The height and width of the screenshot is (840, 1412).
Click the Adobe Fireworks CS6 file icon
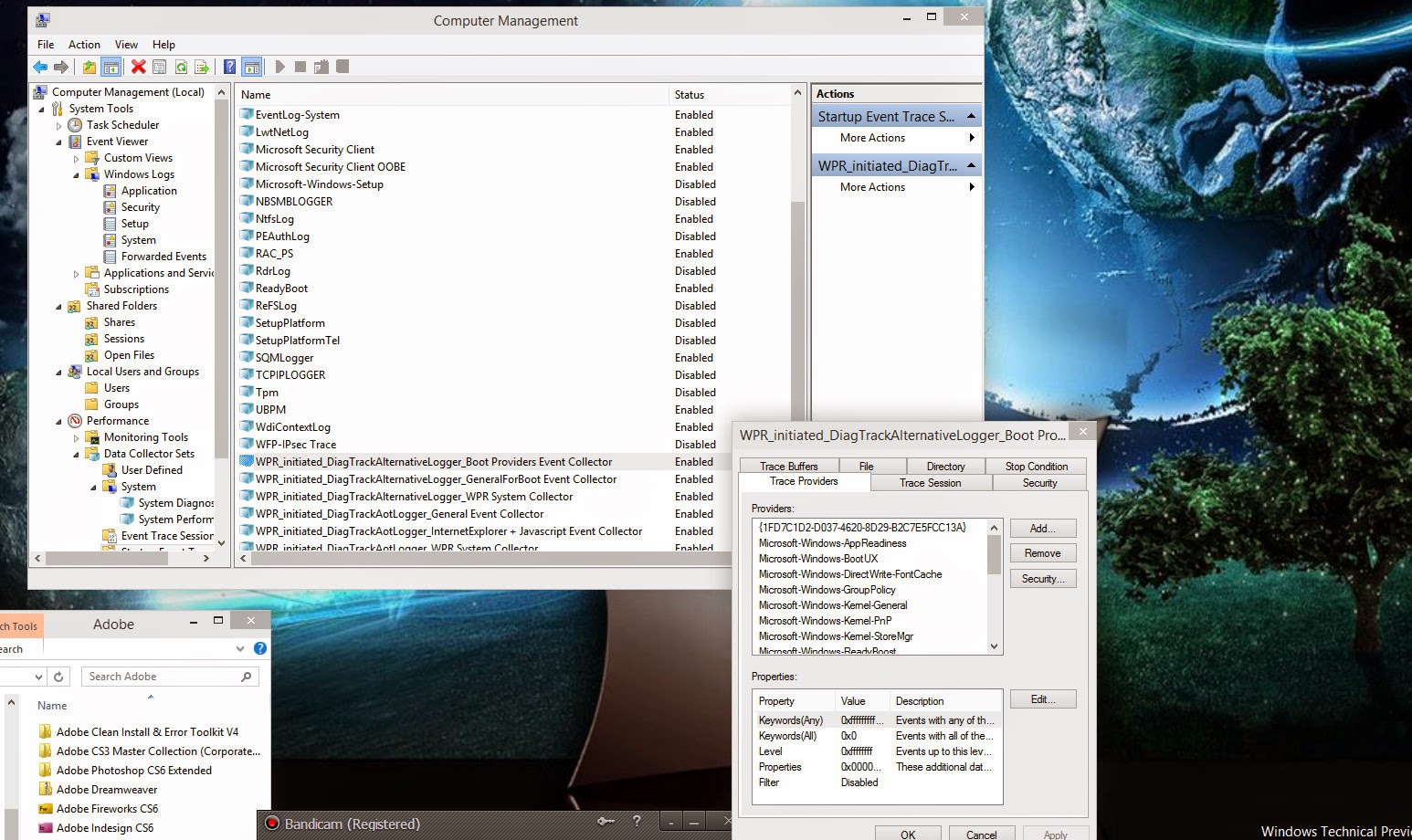point(45,809)
